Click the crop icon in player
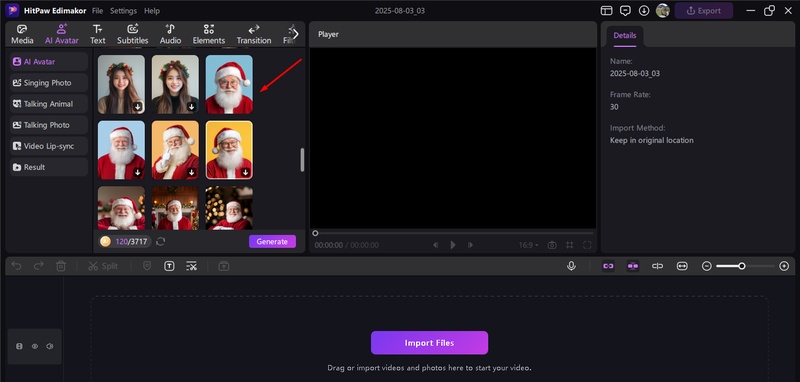 click(569, 245)
